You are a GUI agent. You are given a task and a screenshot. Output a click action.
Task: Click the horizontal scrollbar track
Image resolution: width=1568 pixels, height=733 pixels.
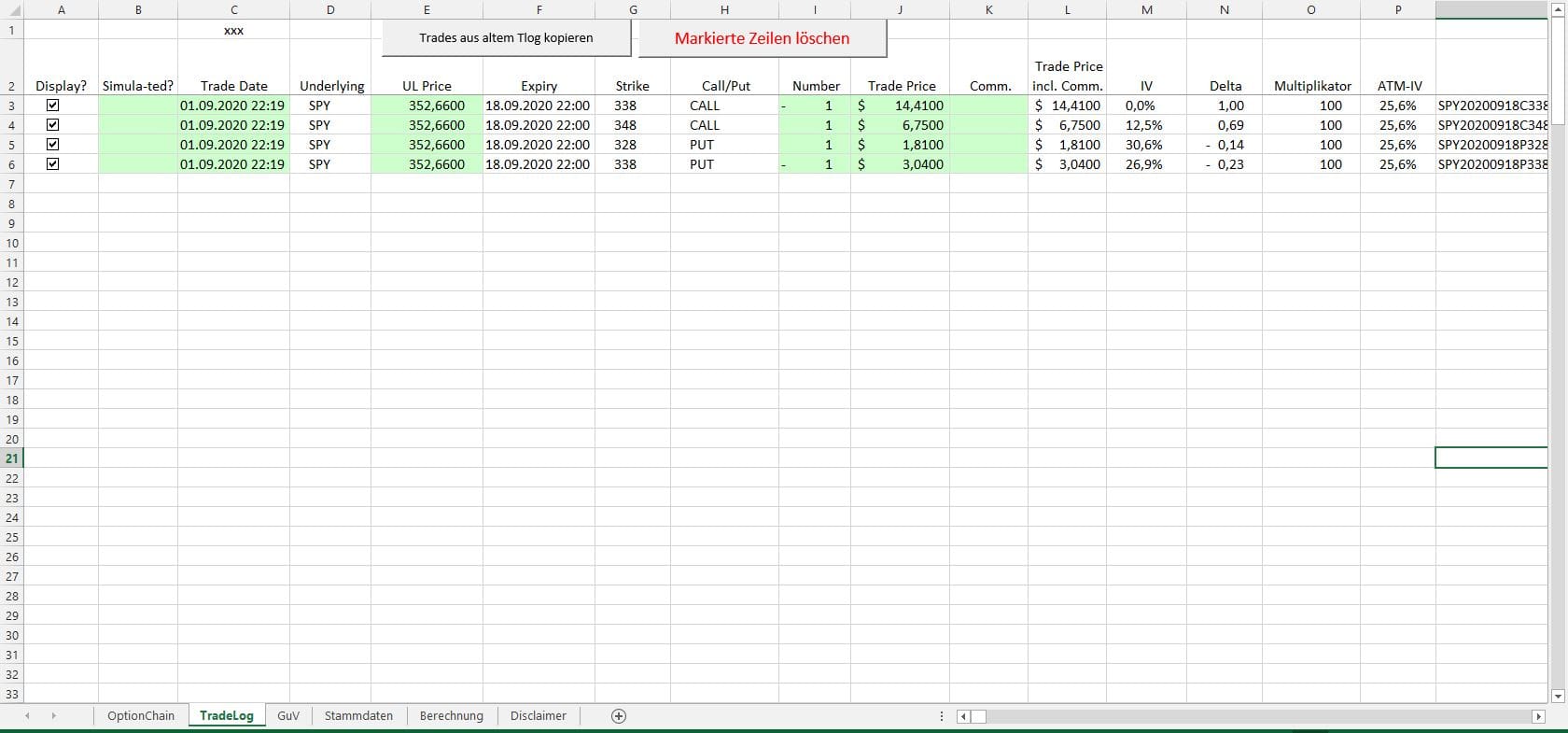pos(1251,716)
